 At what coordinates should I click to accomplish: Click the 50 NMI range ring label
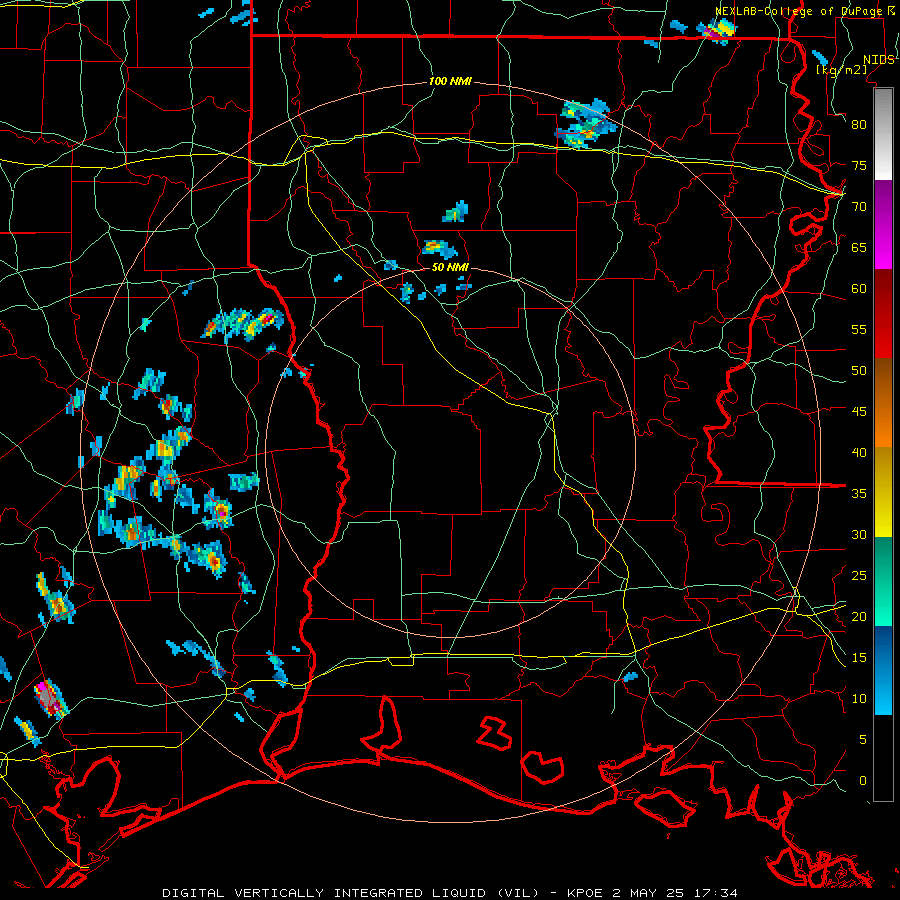point(450,267)
